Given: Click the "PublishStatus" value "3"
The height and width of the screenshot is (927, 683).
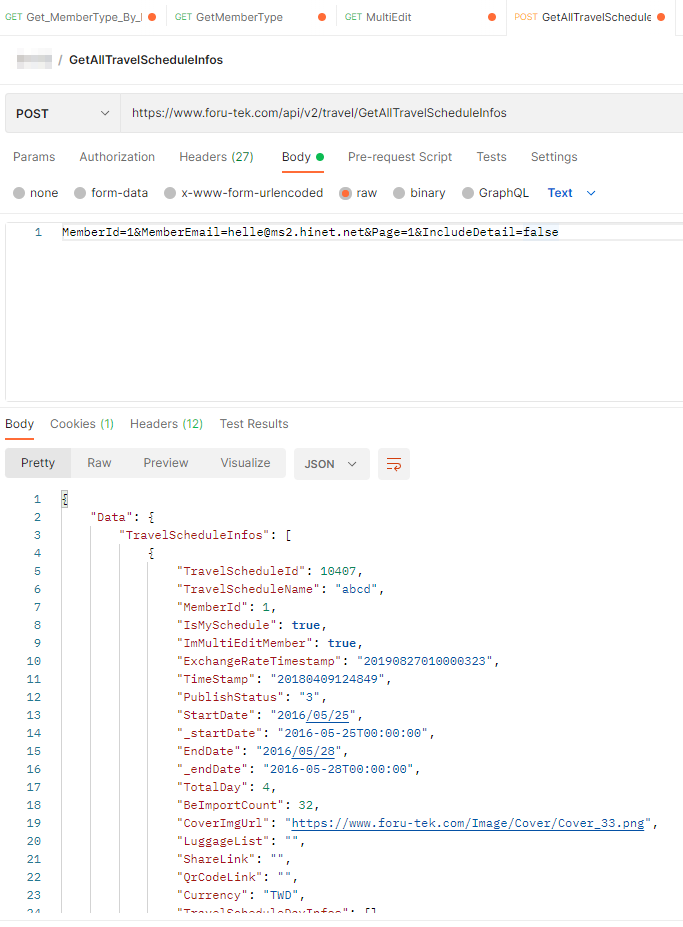Looking at the screenshot, I should tap(309, 697).
